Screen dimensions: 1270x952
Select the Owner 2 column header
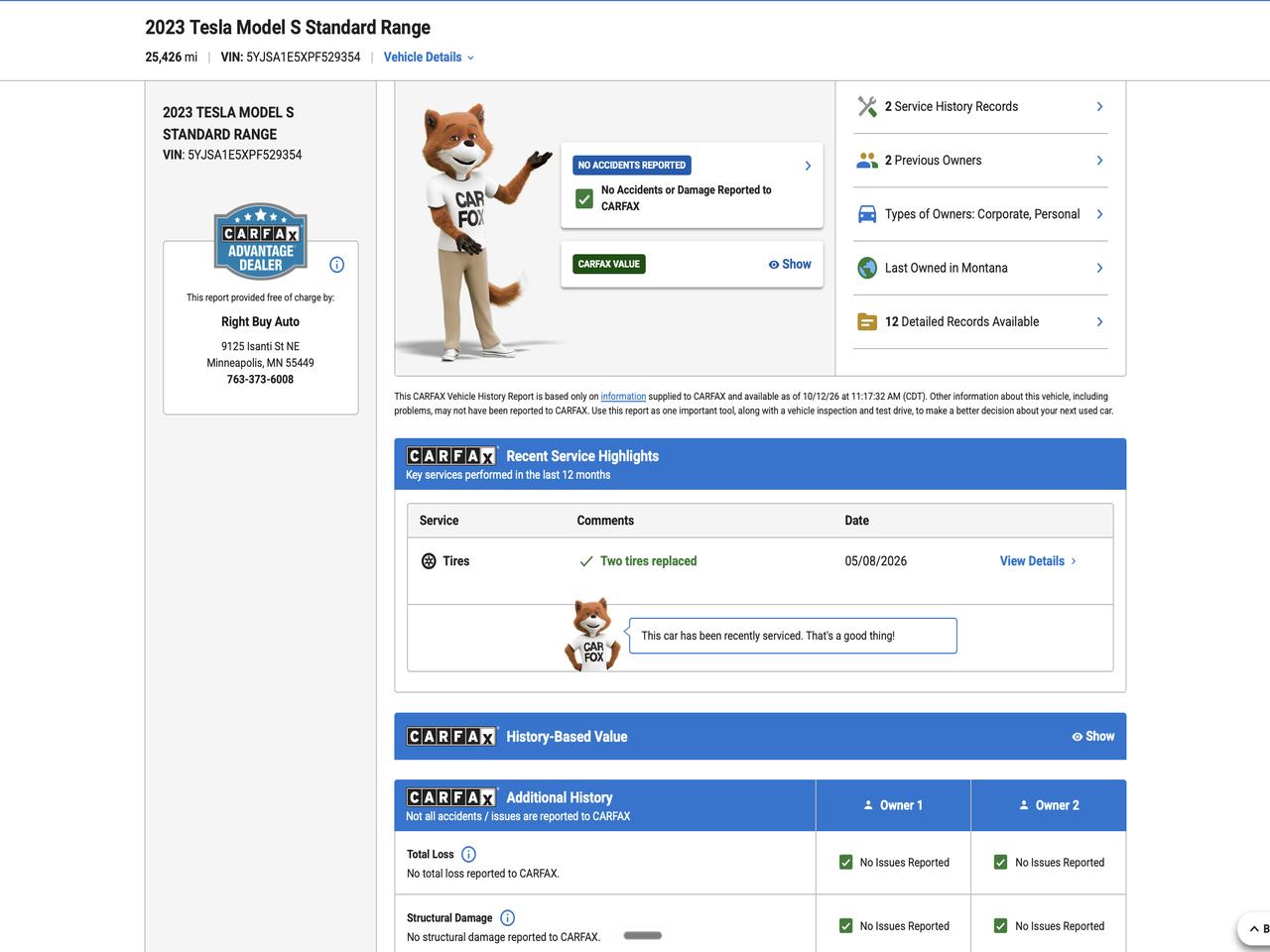click(x=1049, y=805)
